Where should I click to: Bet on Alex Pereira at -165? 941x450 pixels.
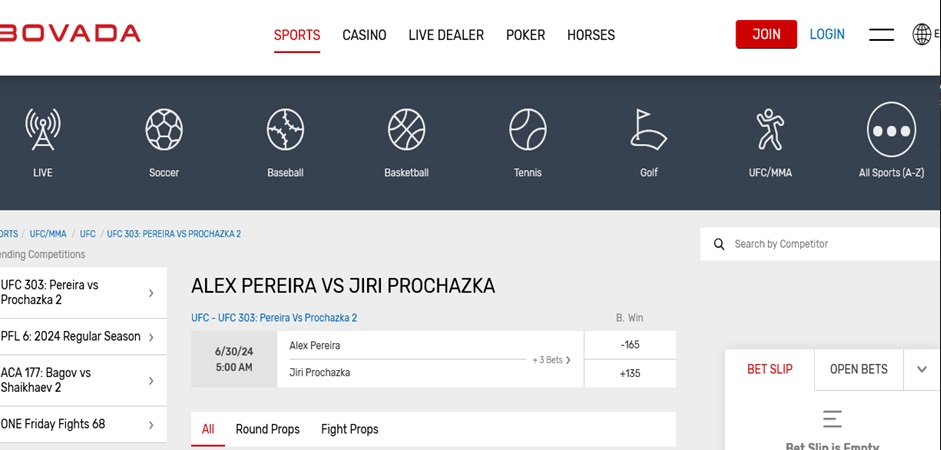click(x=630, y=345)
